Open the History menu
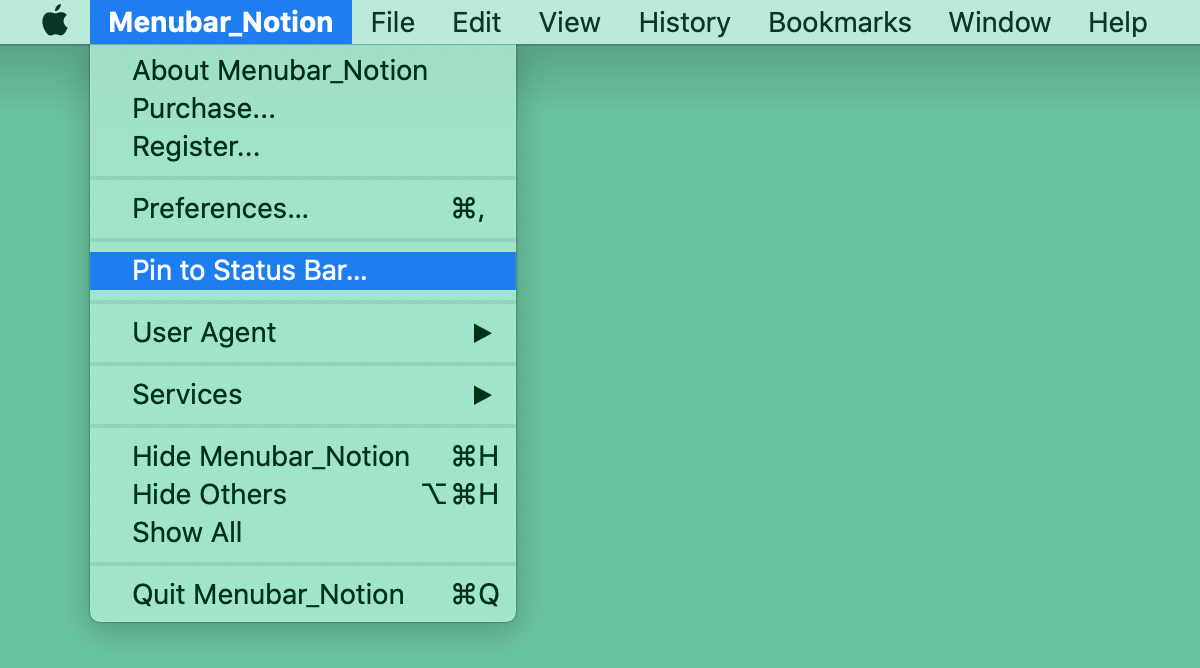This screenshot has width=1200, height=668. pos(684,22)
